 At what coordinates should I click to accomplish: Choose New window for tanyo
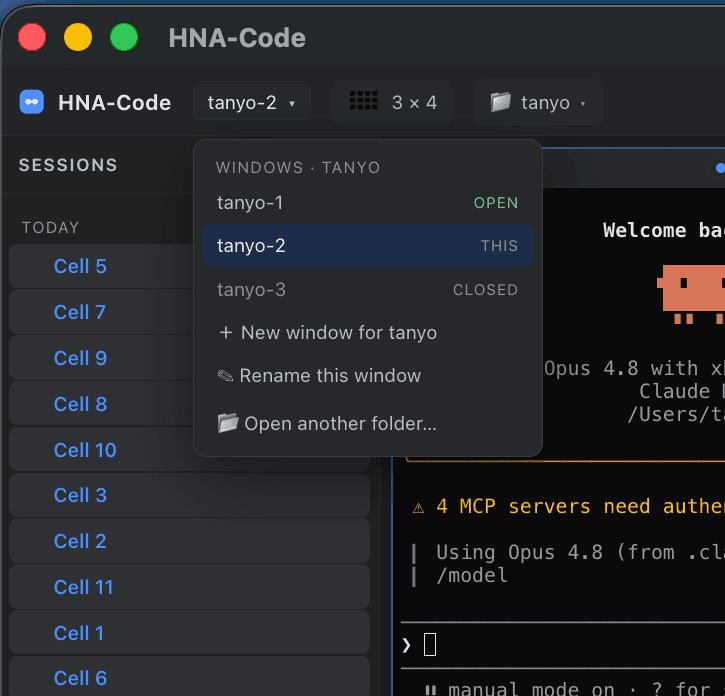tap(368, 333)
